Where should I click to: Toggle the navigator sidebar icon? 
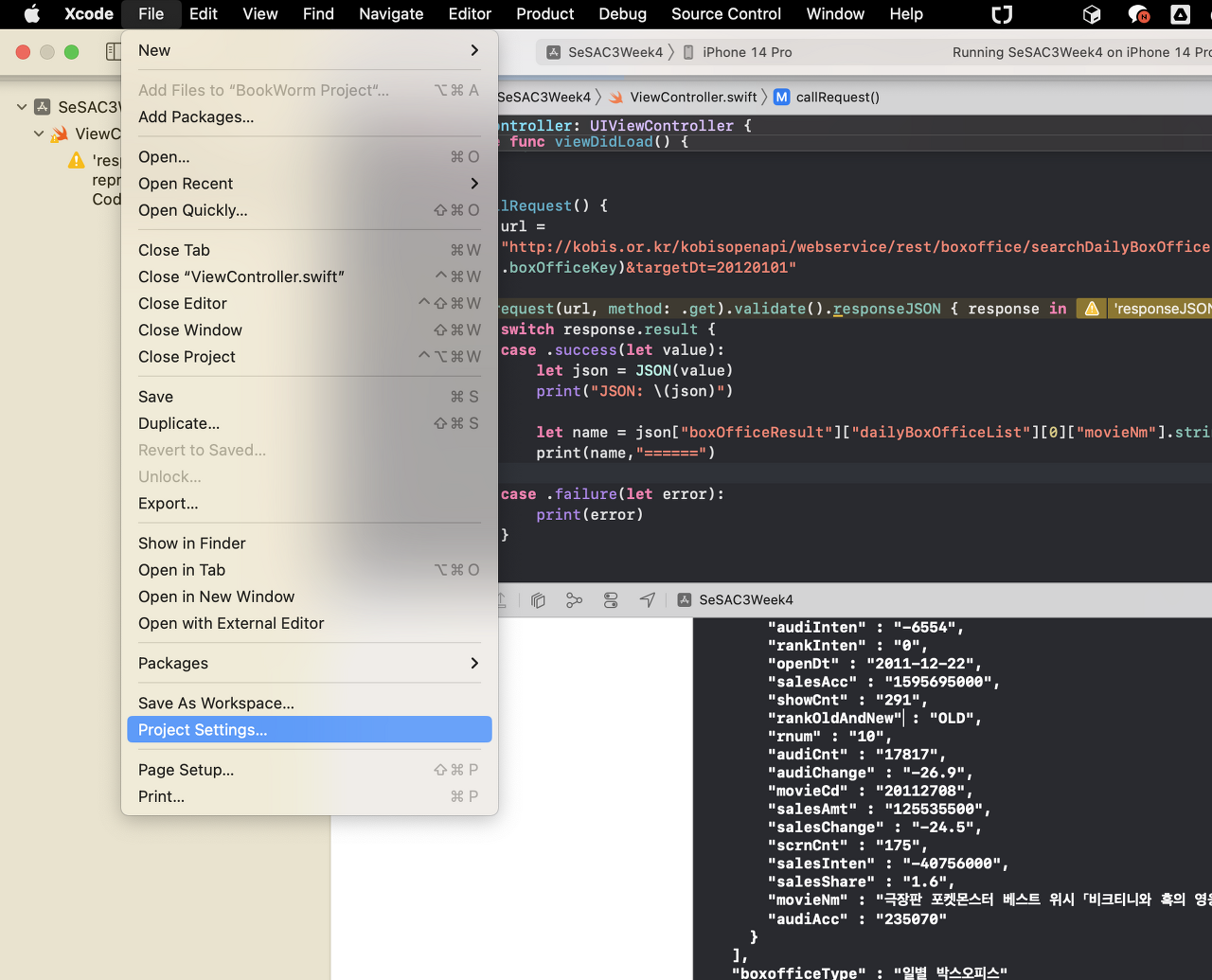pos(113,52)
